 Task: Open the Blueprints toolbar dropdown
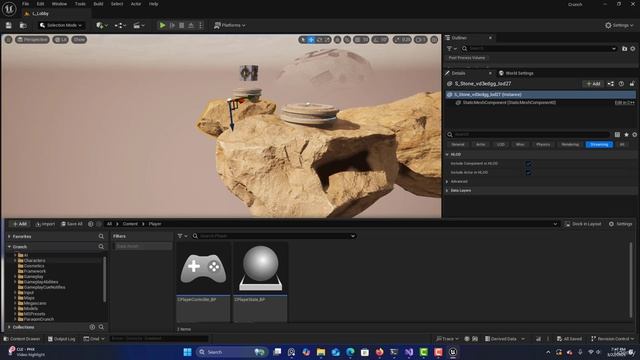tap(120, 25)
